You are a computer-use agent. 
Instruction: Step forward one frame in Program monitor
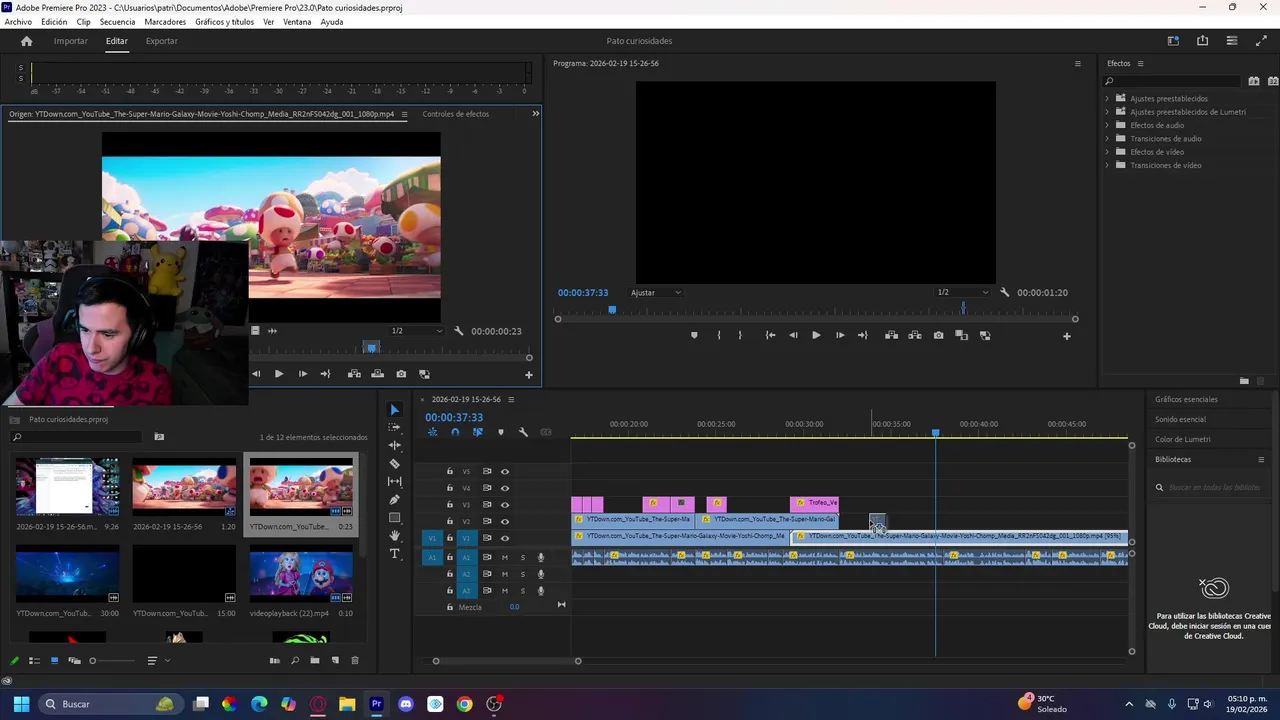(839, 335)
